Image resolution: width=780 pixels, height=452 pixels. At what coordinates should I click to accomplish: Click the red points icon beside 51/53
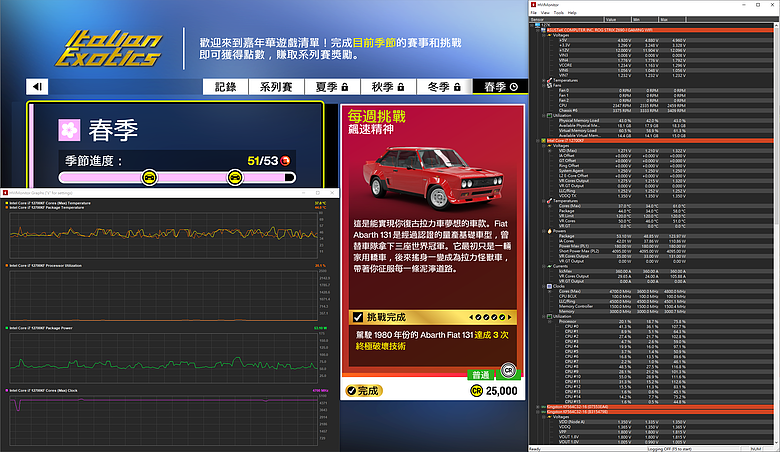(x=285, y=161)
